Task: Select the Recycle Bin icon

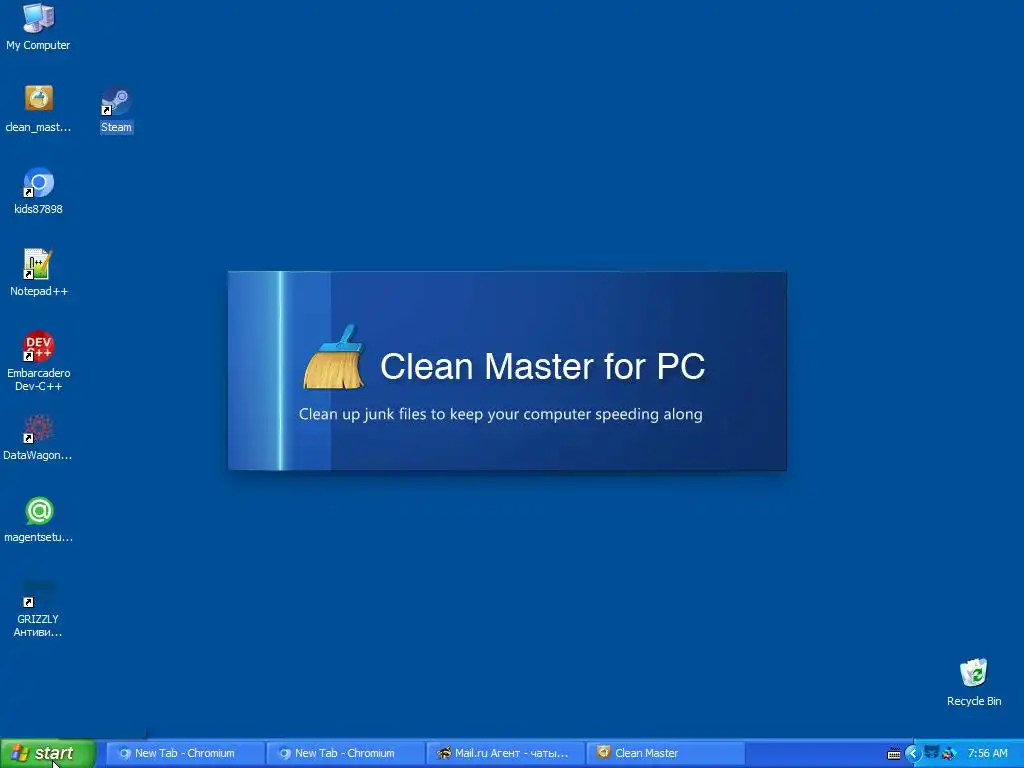Action: point(974,682)
